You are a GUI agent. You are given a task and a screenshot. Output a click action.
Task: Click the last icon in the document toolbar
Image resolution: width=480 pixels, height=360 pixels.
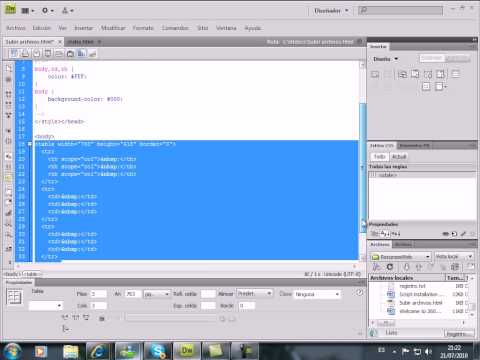[x=92, y=53]
